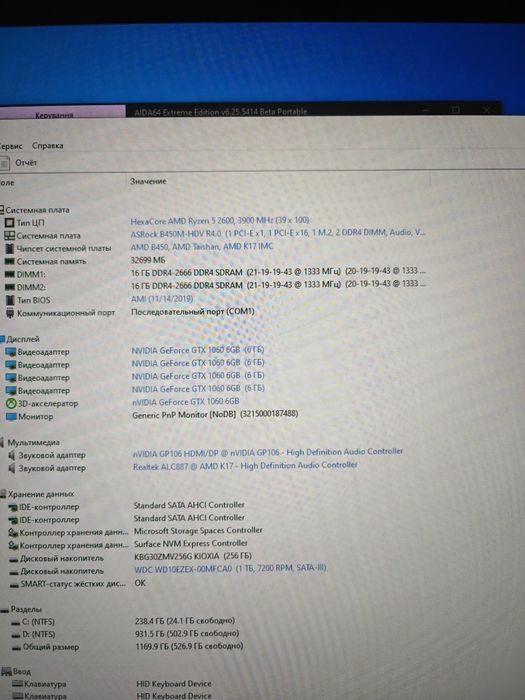Click the Значение column header
The image size is (525, 700).
point(148,181)
